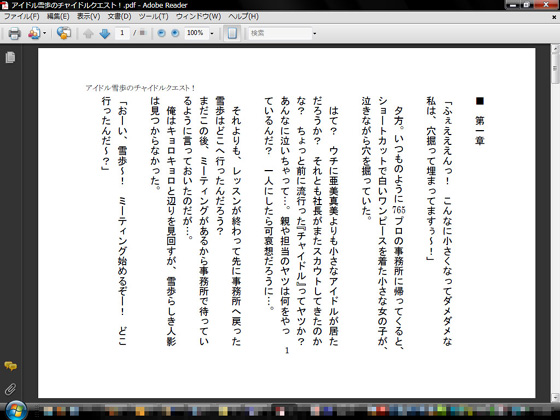
Task: Open the ファイル(F) menu
Action: coord(21,16)
